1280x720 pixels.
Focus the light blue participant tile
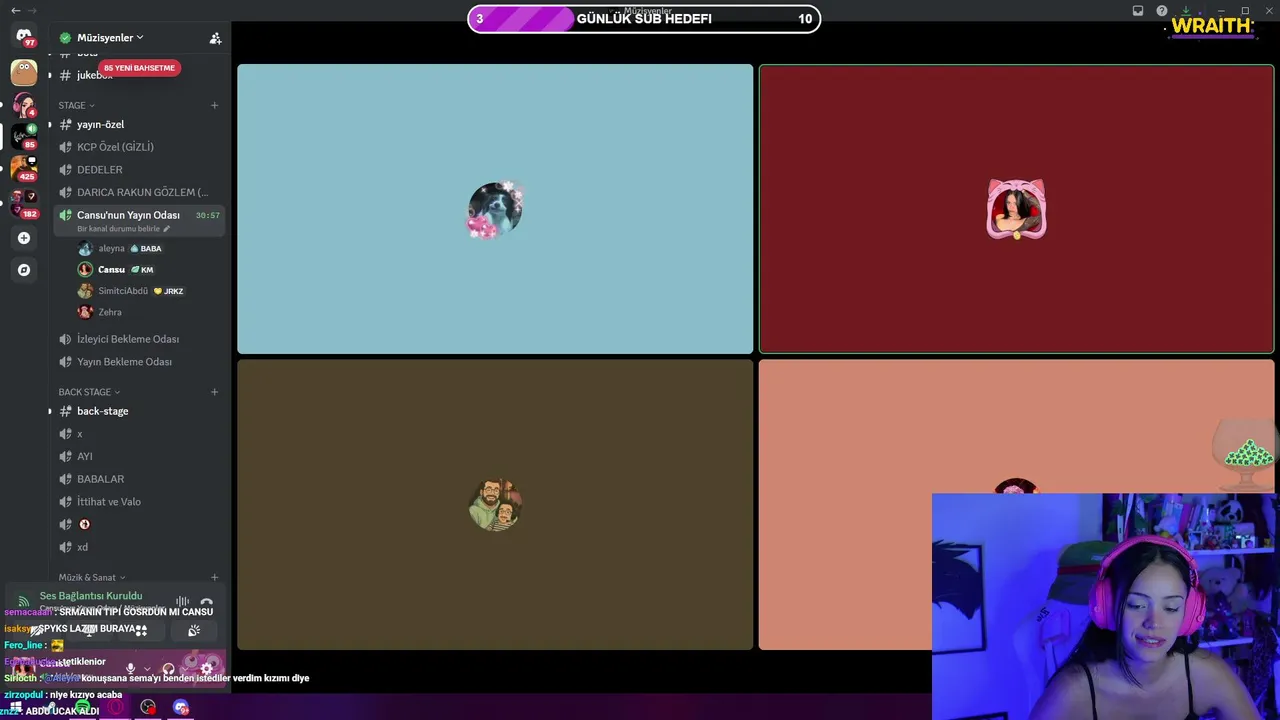click(x=495, y=209)
